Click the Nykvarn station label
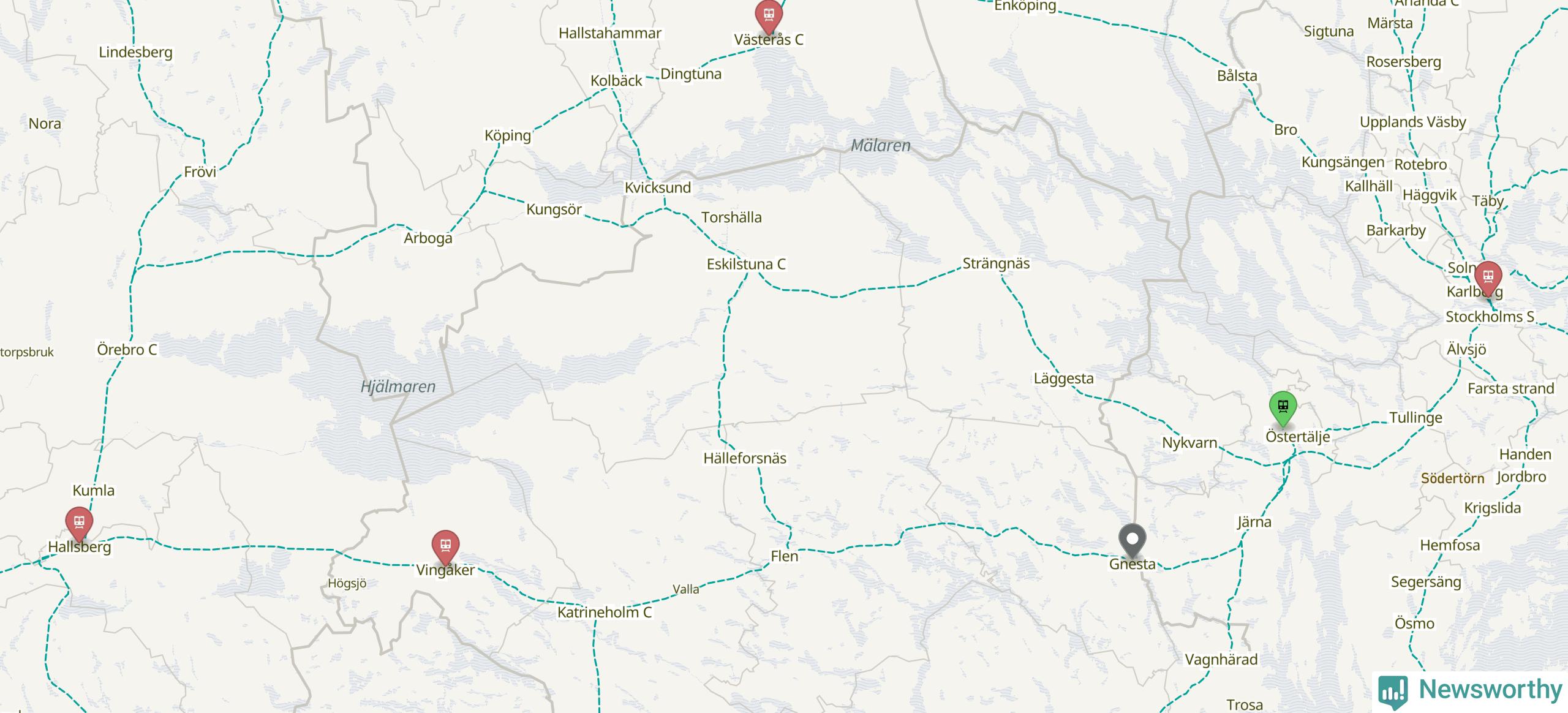 coord(1189,443)
